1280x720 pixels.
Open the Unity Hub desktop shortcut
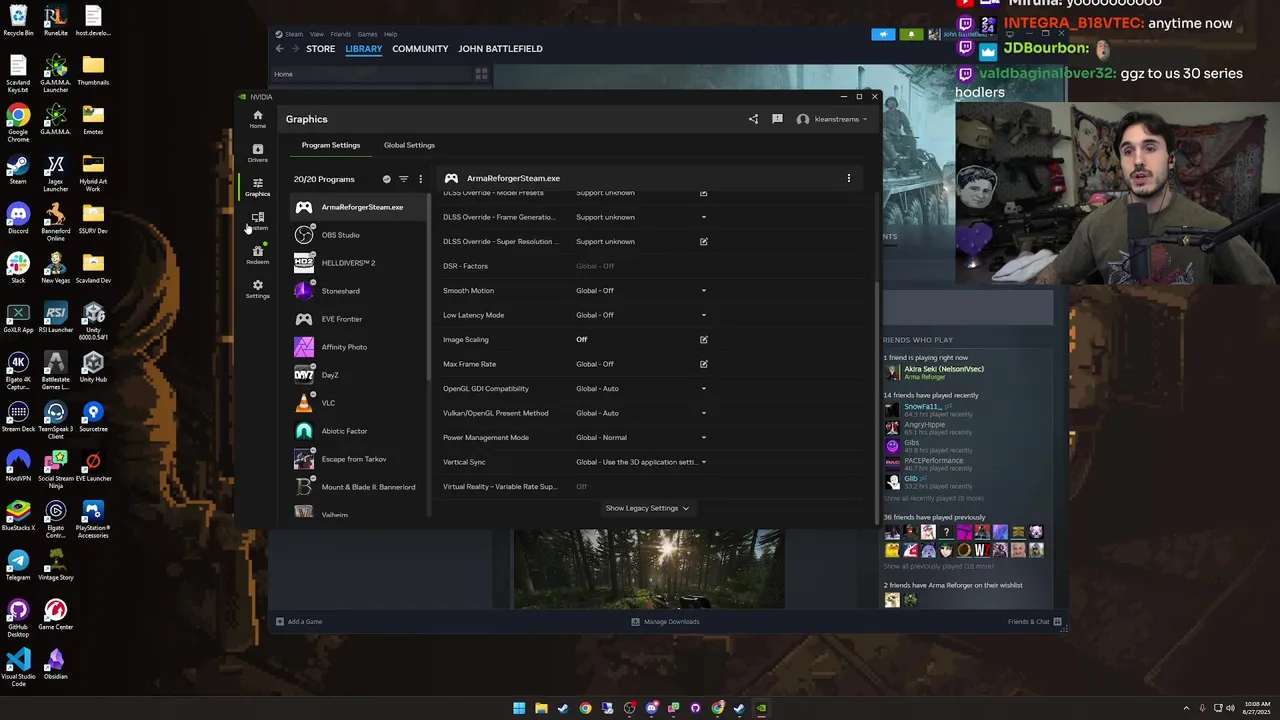(x=93, y=366)
